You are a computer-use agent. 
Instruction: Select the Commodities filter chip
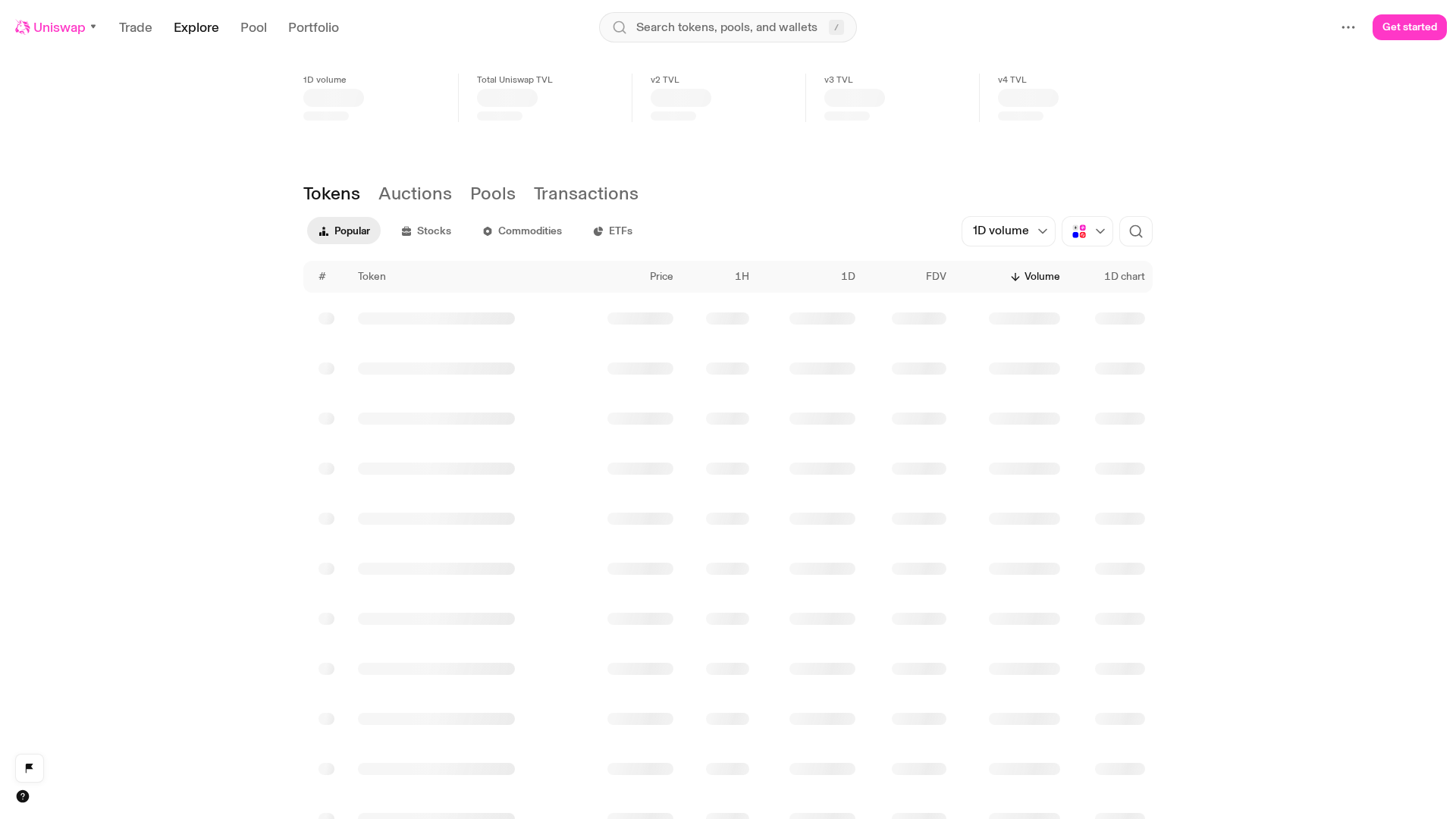click(x=522, y=231)
